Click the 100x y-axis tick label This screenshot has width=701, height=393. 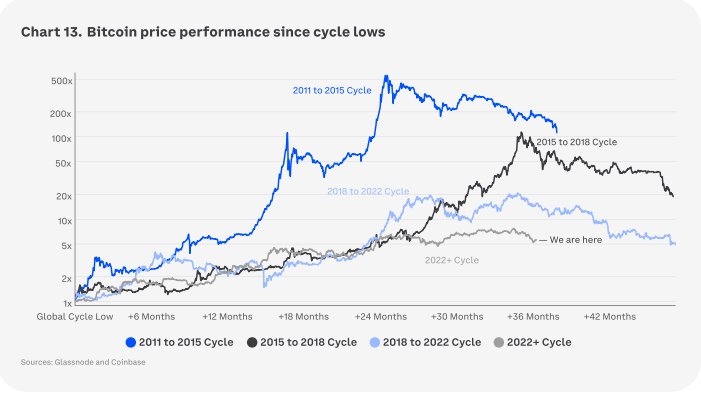click(62, 139)
